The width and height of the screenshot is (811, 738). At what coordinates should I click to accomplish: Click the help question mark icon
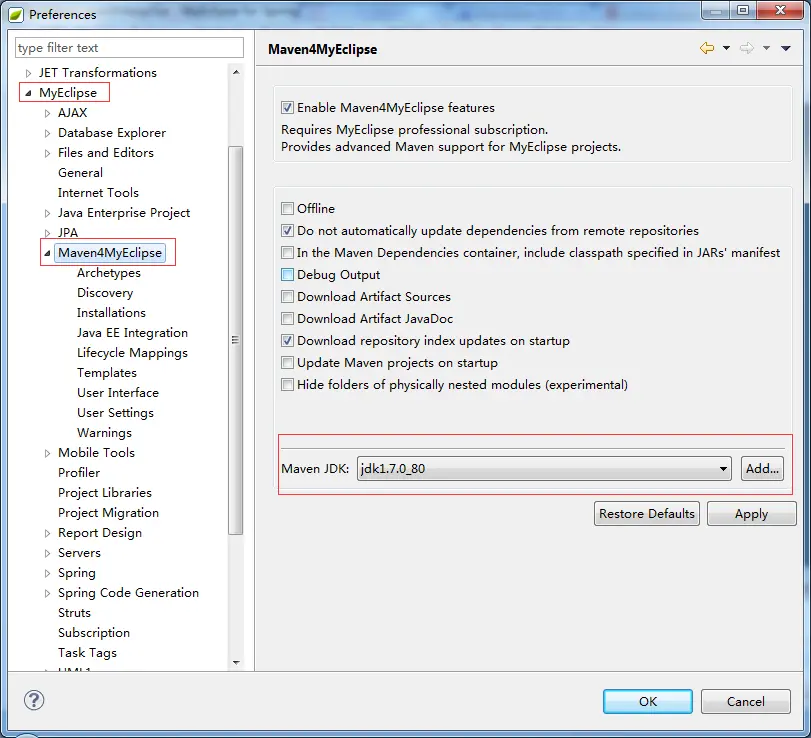(34, 700)
